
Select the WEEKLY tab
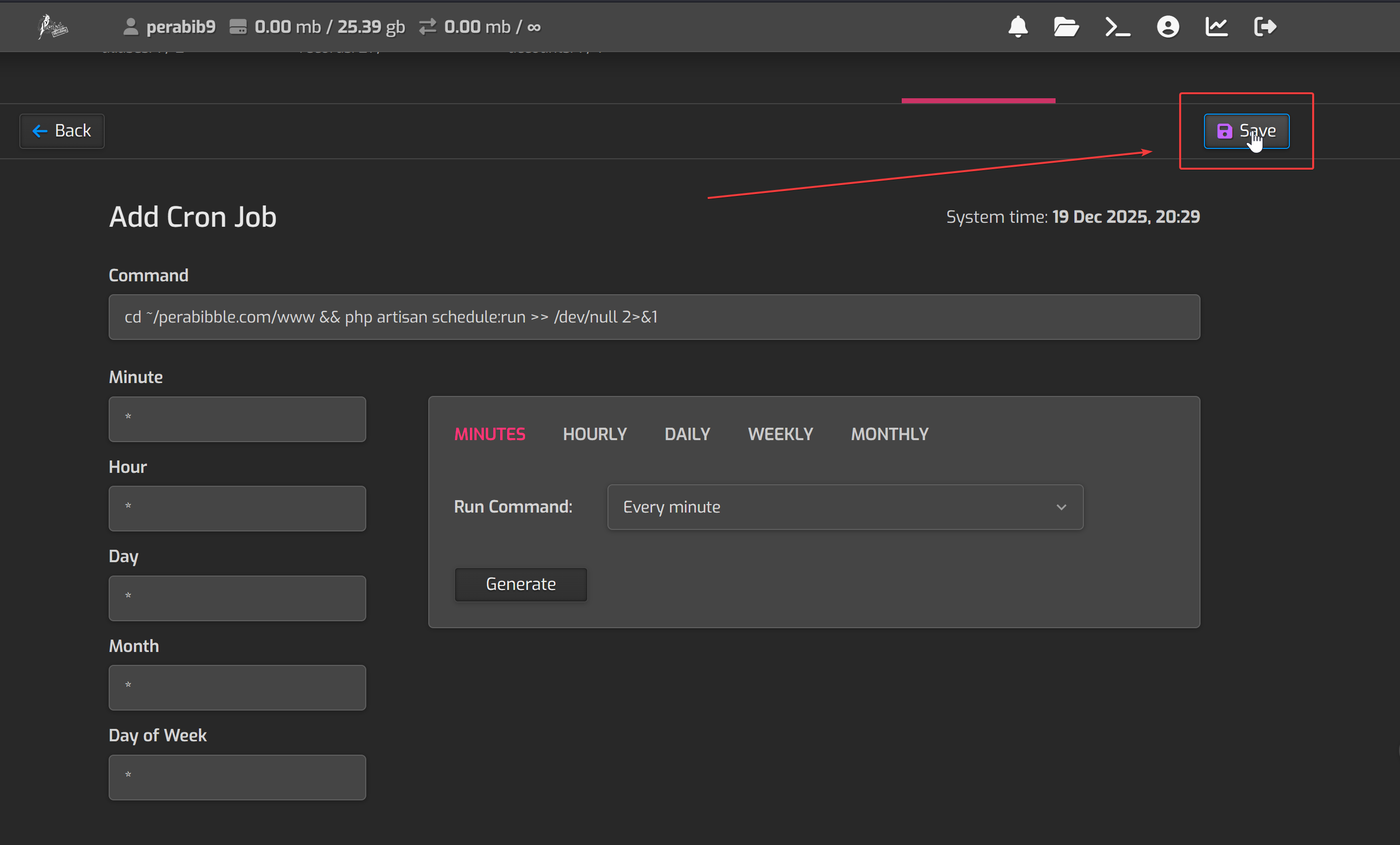pos(780,434)
